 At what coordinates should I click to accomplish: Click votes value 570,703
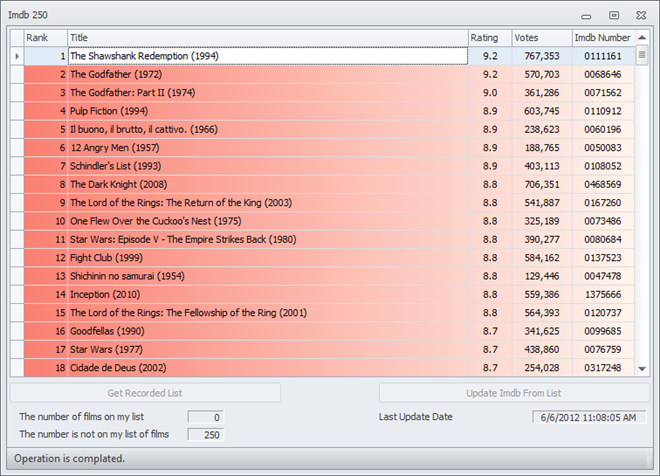pos(542,74)
